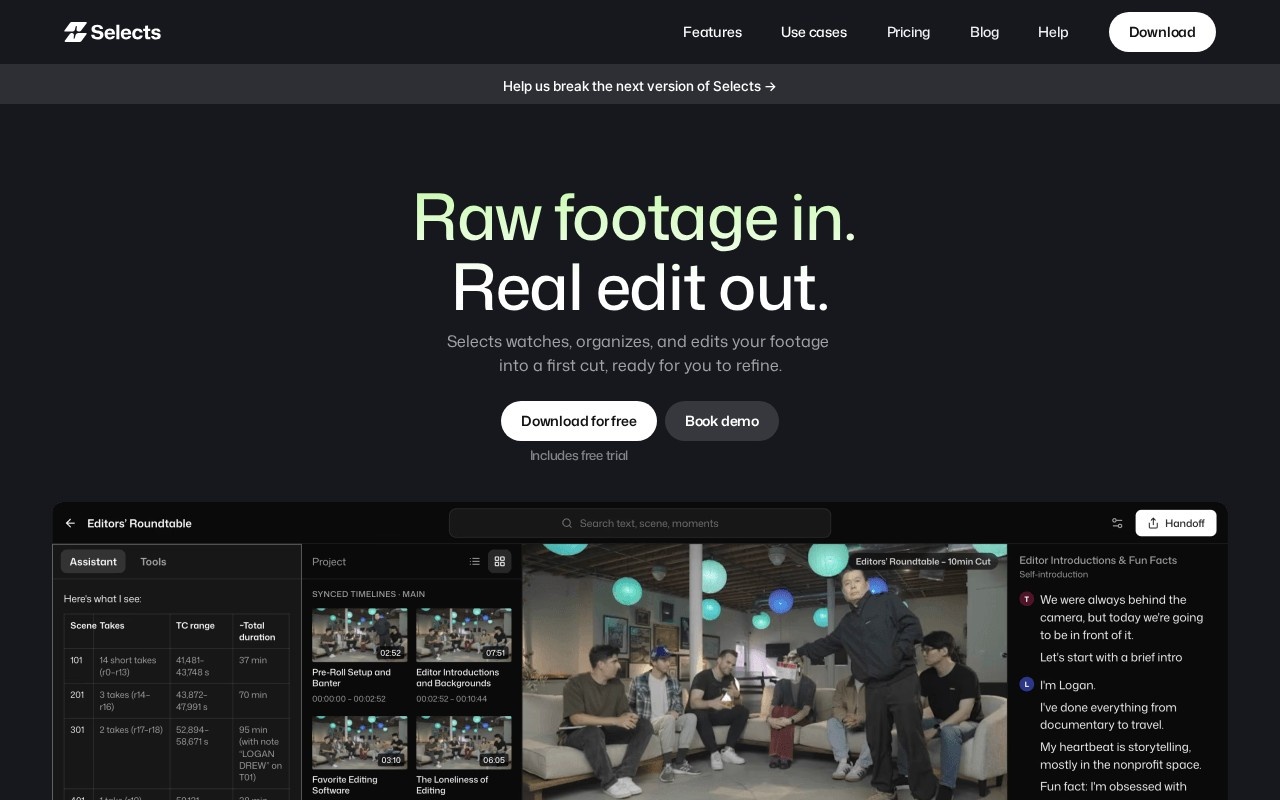Open The Loneliness of Editing thumbnail
The height and width of the screenshot is (800, 1280).
464,742
